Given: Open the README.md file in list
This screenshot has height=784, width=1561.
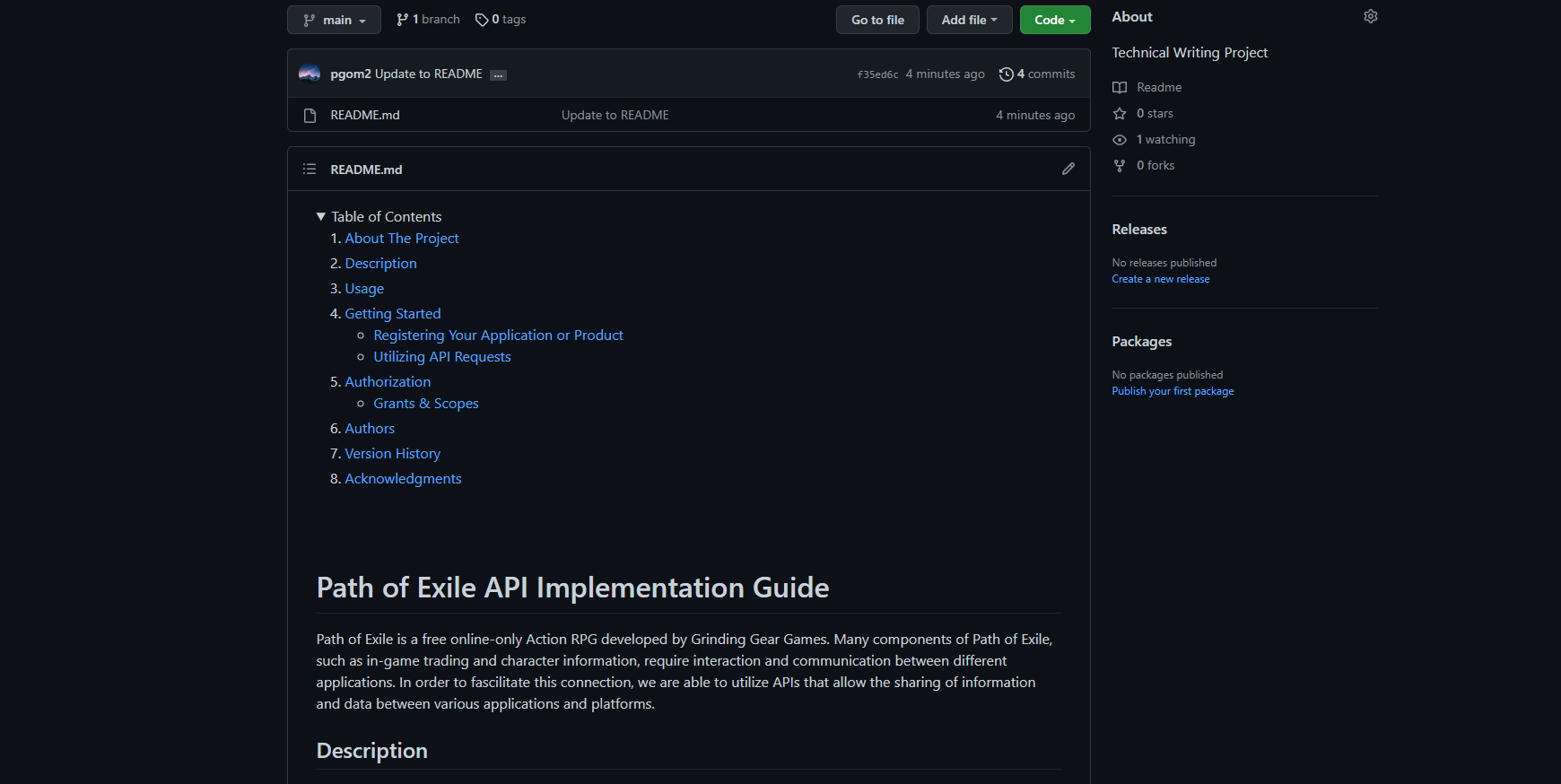Looking at the screenshot, I should (x=365, y=115).
